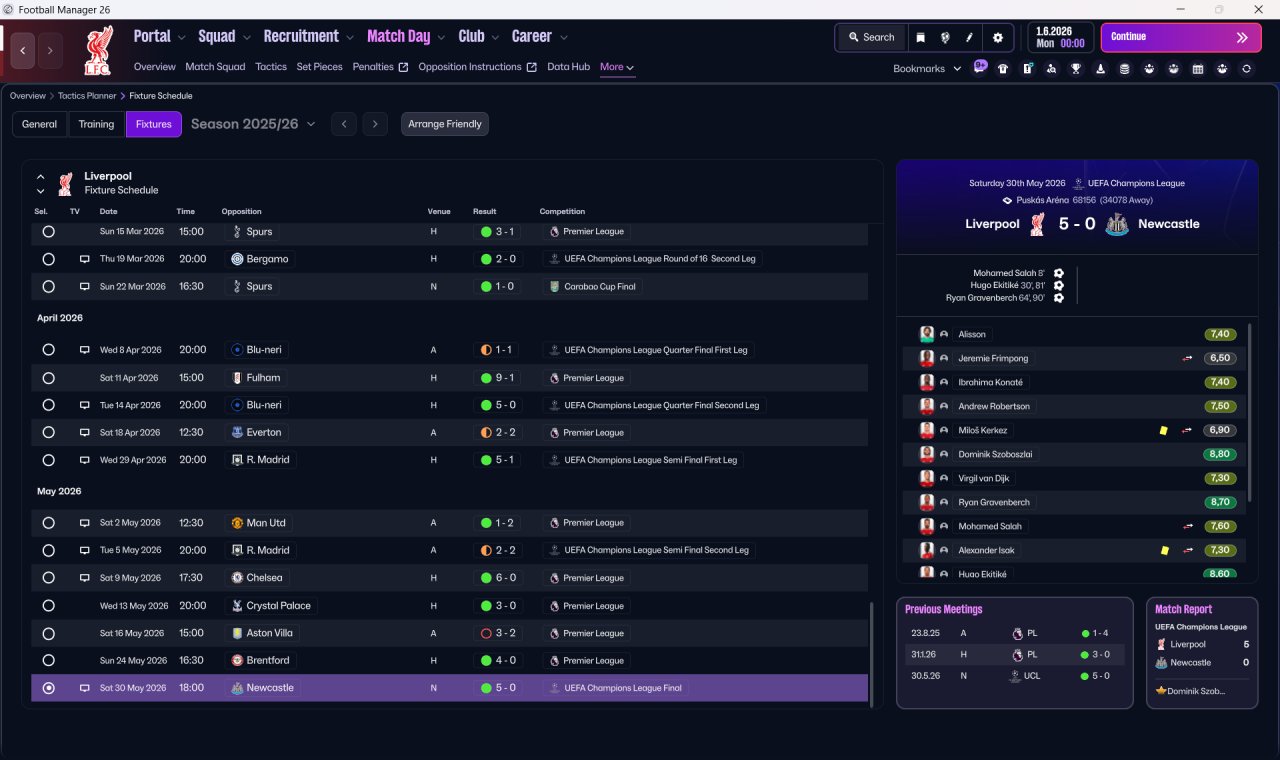Open the trophy bookmark shortcut
Image resolution: width=1280 pixels, height=760 pixels.
click(x=1076, y=69)
